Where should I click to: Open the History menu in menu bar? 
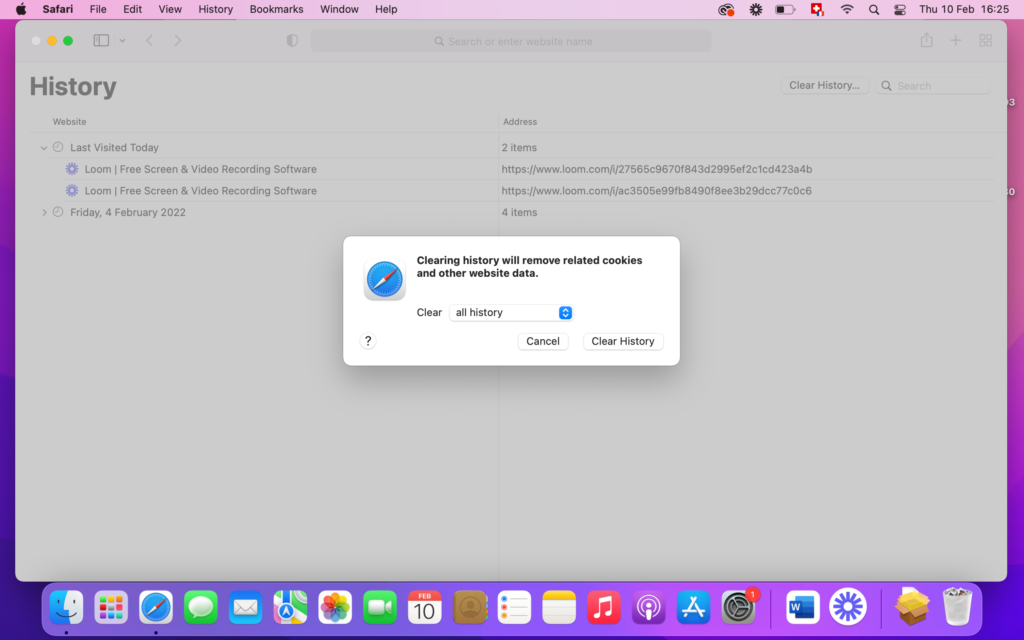coord(215,9)
